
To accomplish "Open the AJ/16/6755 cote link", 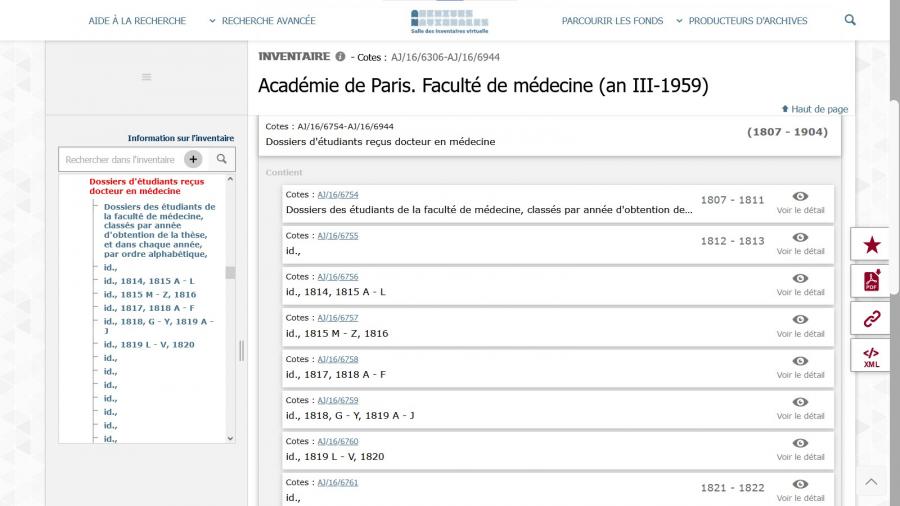I will [338, 235].
